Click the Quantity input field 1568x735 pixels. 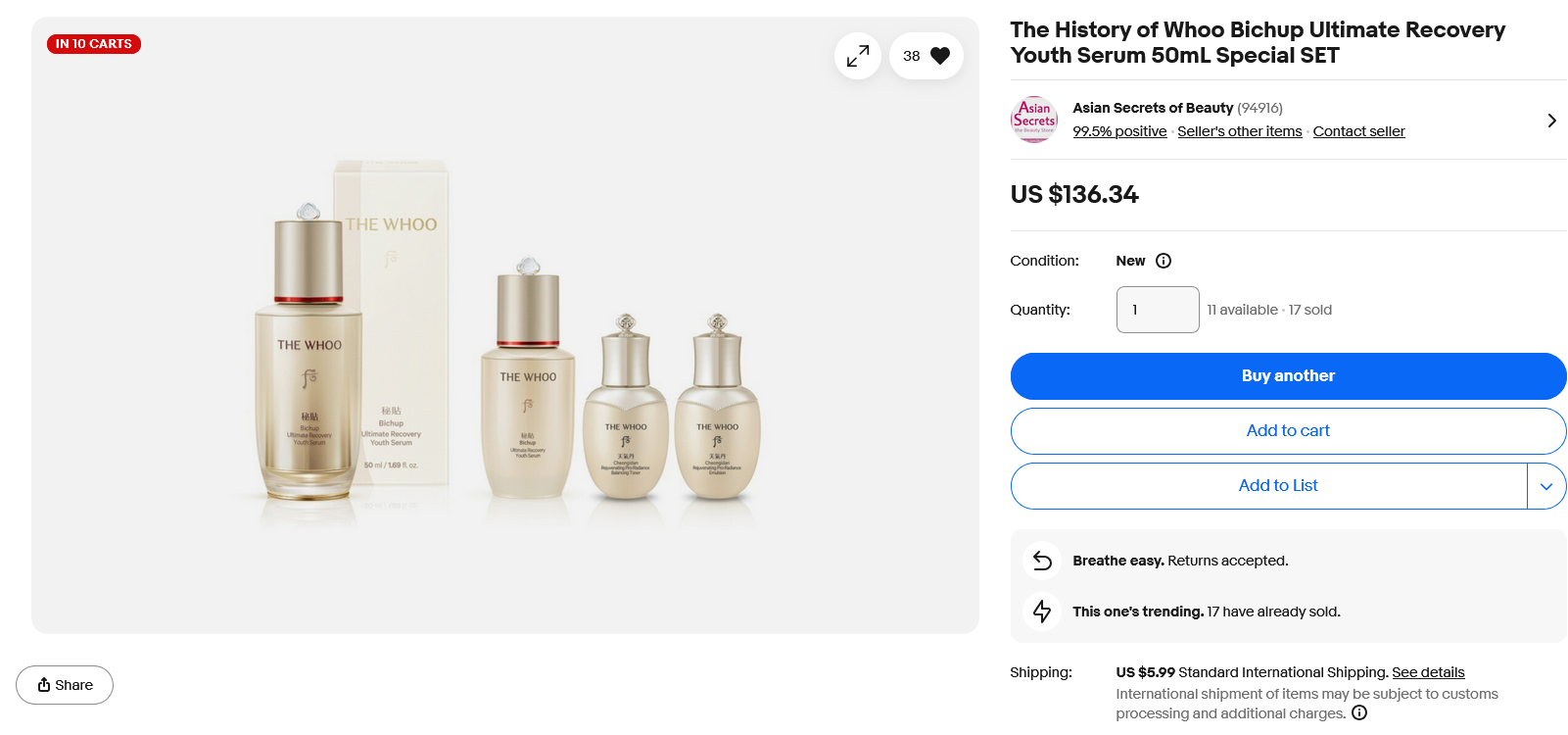click(1158, 310)
